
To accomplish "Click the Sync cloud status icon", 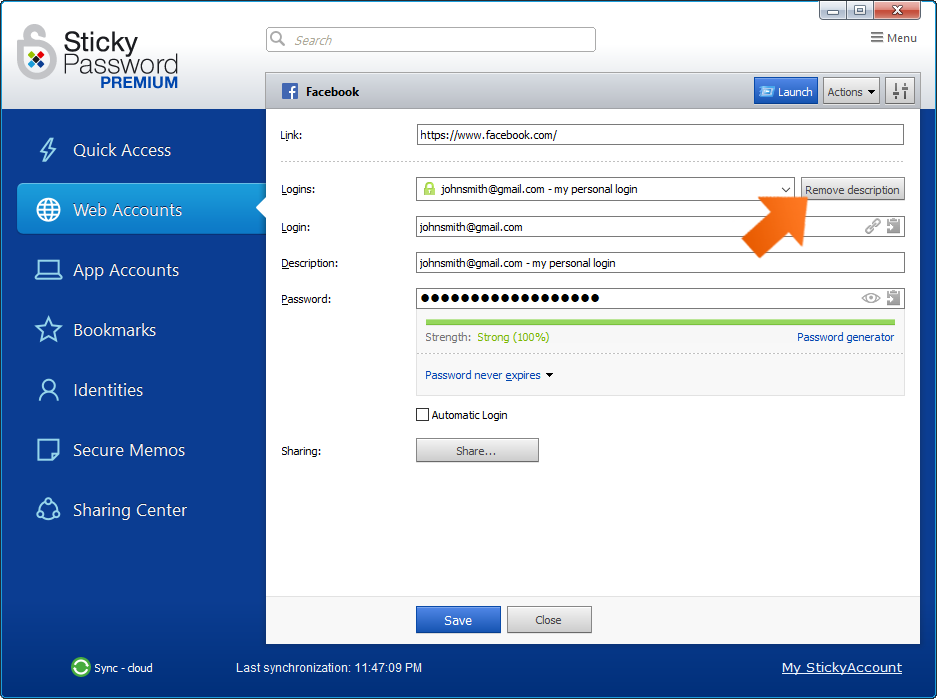I will [80, 667].
